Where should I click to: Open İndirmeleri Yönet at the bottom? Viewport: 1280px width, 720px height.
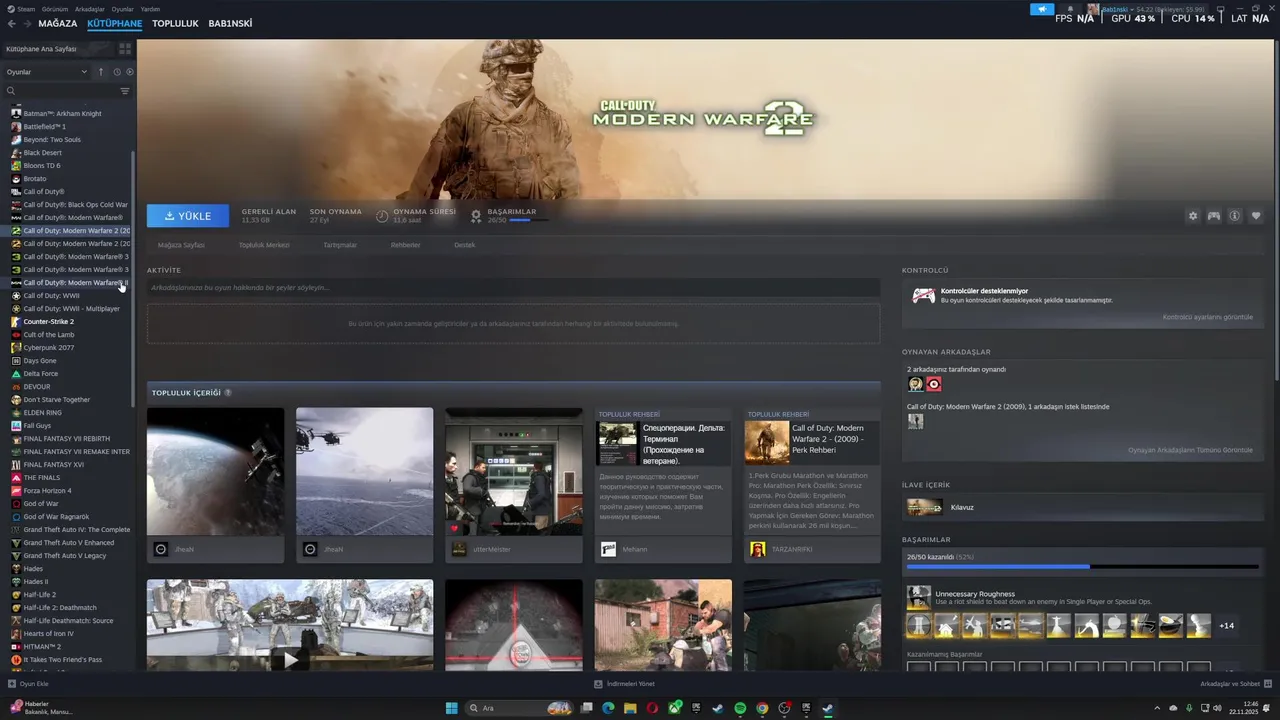pos(624,684)
